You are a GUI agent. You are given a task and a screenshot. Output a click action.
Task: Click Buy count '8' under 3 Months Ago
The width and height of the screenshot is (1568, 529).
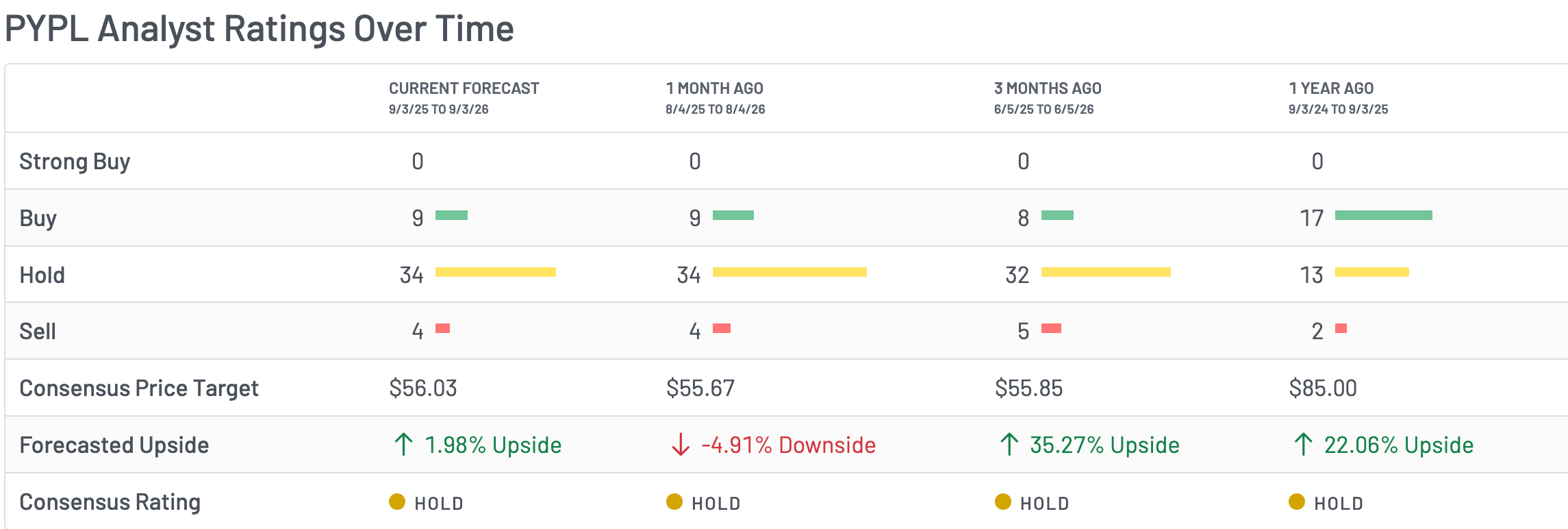(1024, 218)
